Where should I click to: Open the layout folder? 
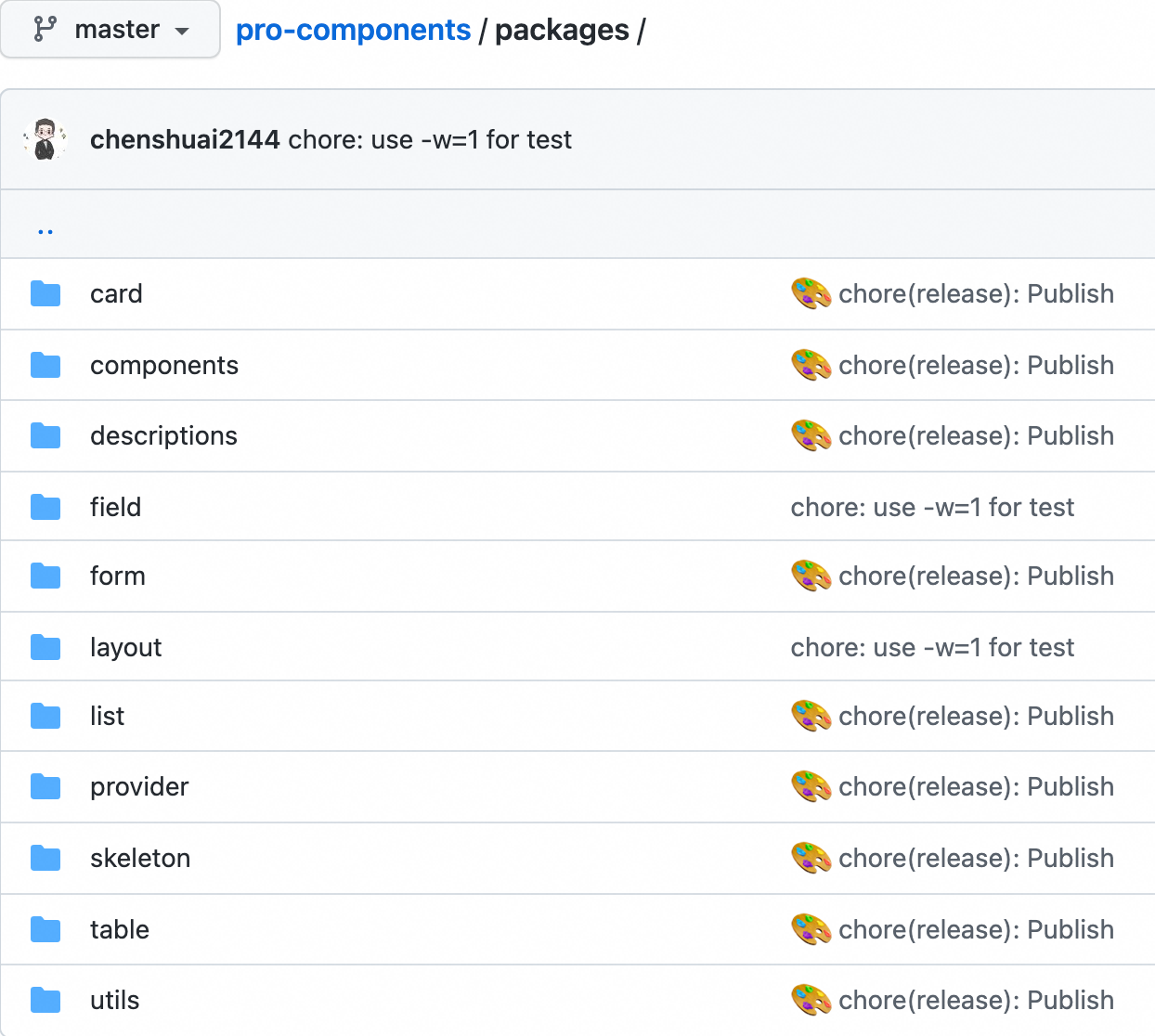(125, 647)
